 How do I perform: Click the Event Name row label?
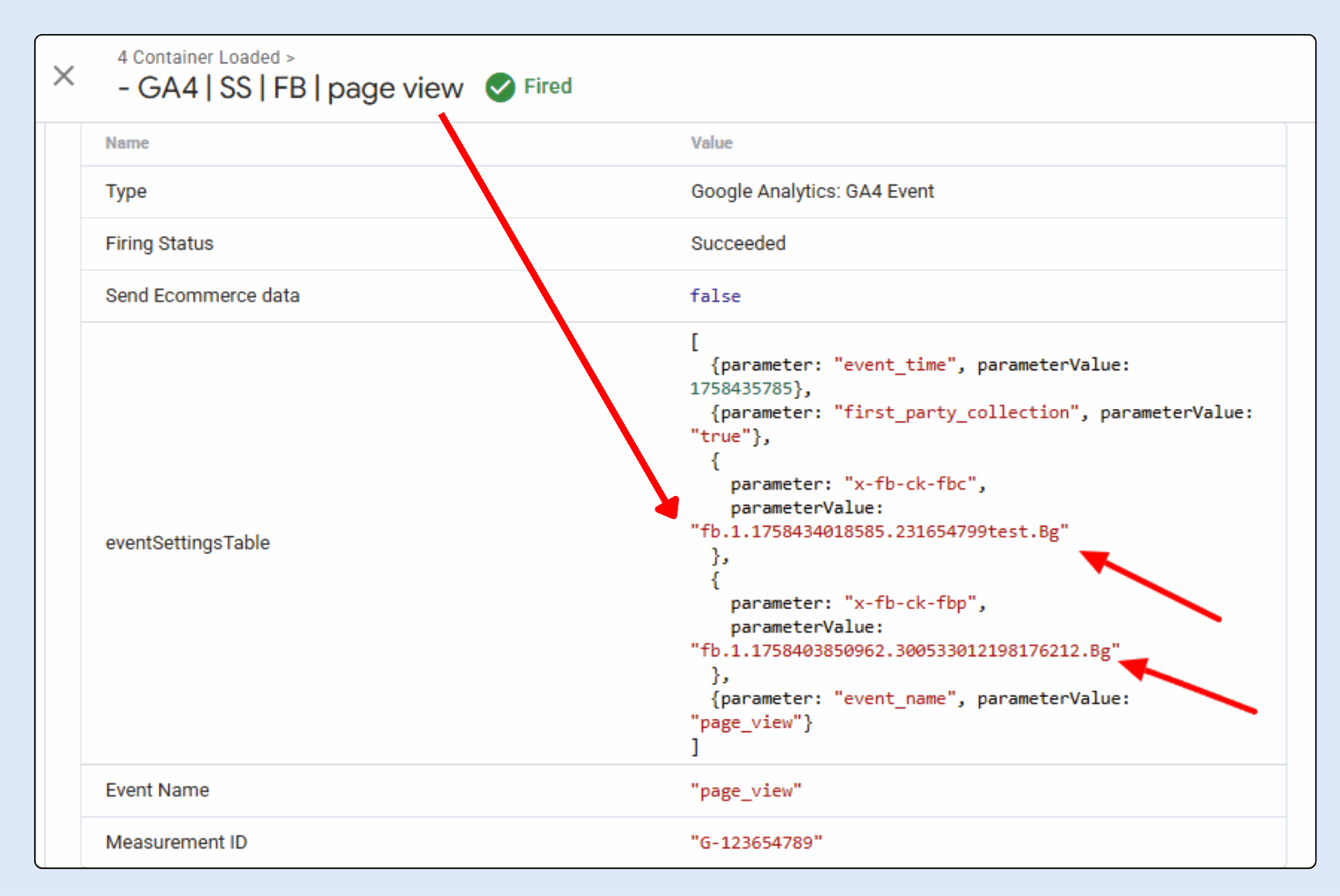pyautogui.click(x=157, y=790)
